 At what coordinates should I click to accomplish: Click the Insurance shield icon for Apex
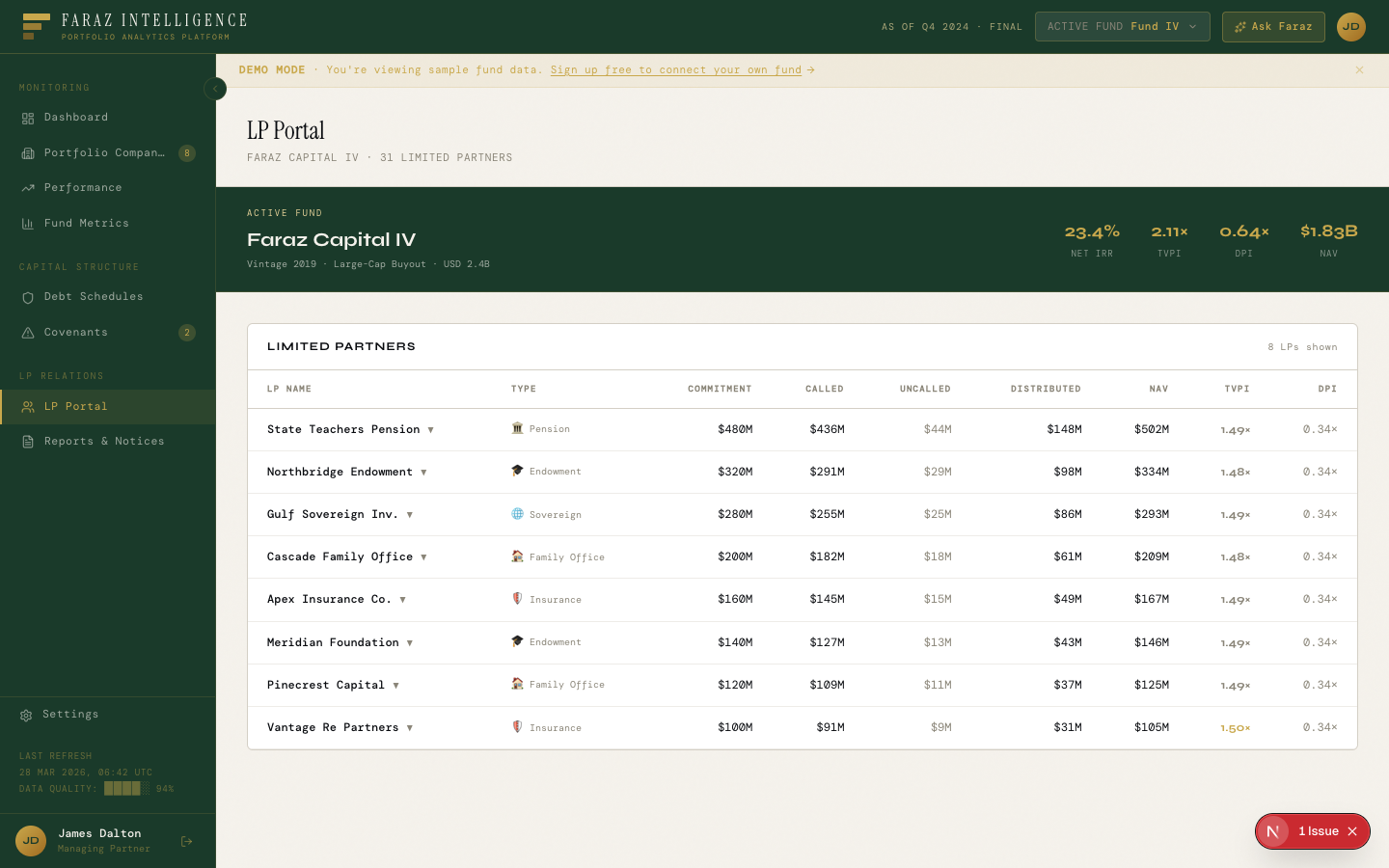click(x=517, y=599)
